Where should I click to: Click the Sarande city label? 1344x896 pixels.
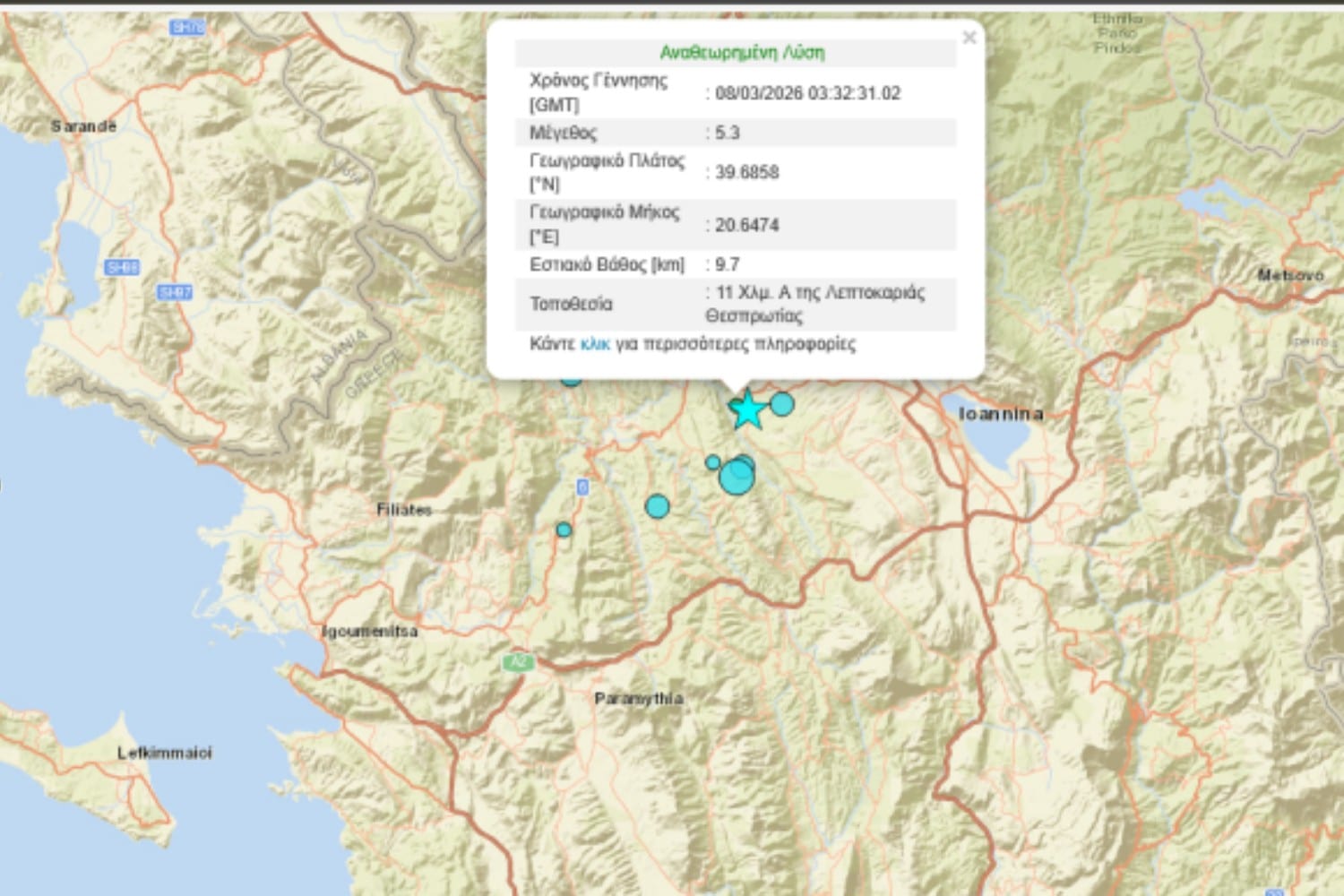click(x=83, y=126)
